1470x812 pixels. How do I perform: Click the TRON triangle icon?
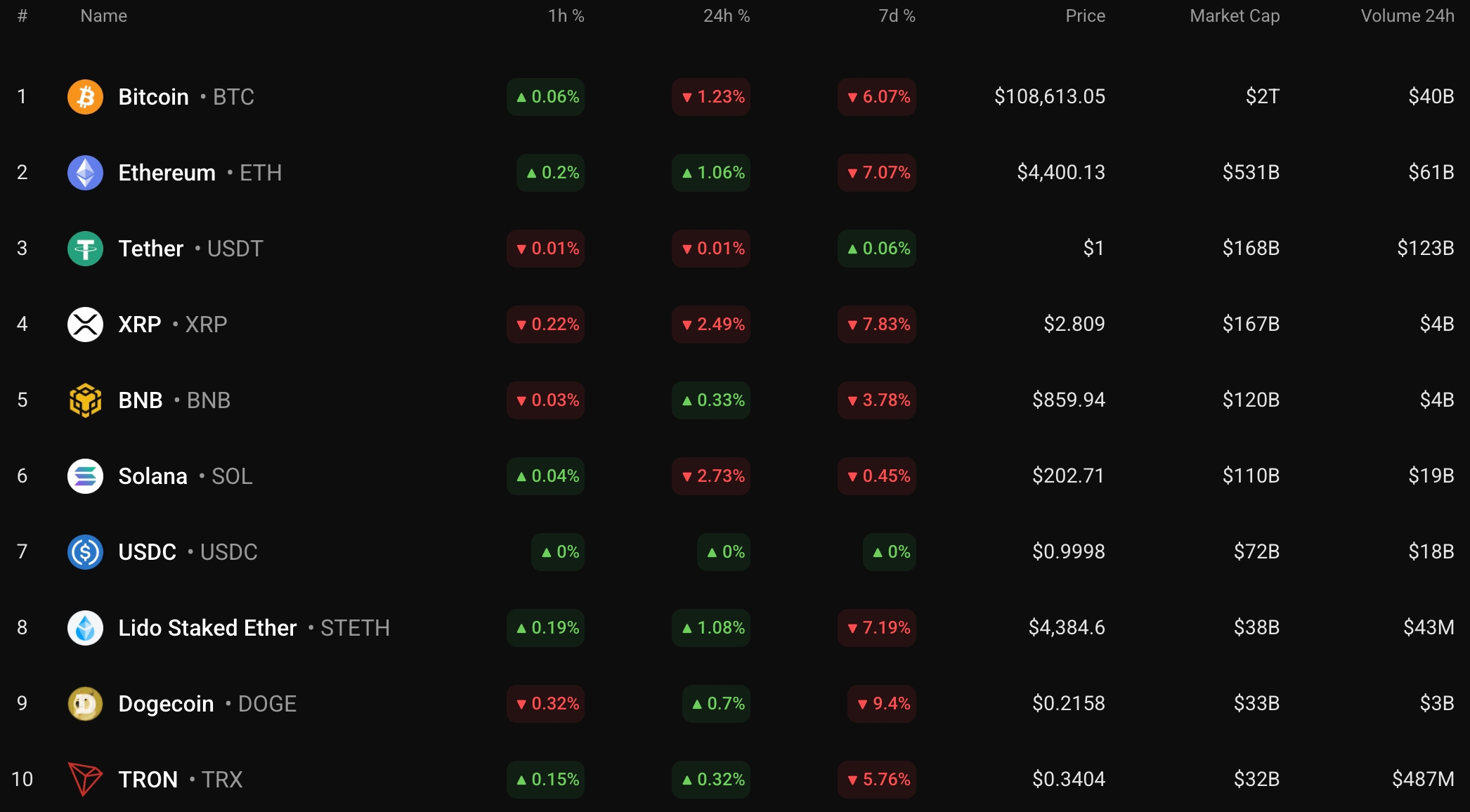click(x=85, y=780)
